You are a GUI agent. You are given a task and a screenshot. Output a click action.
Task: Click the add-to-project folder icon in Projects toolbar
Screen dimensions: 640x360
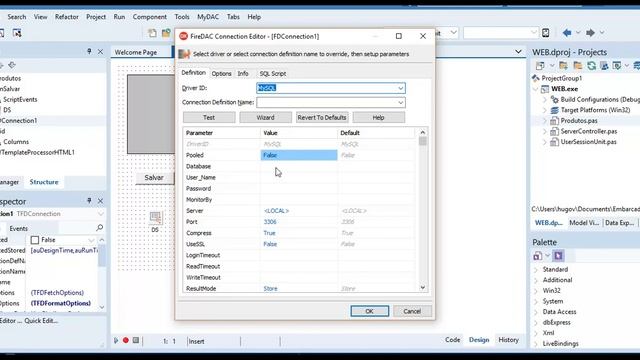(564, 65)
